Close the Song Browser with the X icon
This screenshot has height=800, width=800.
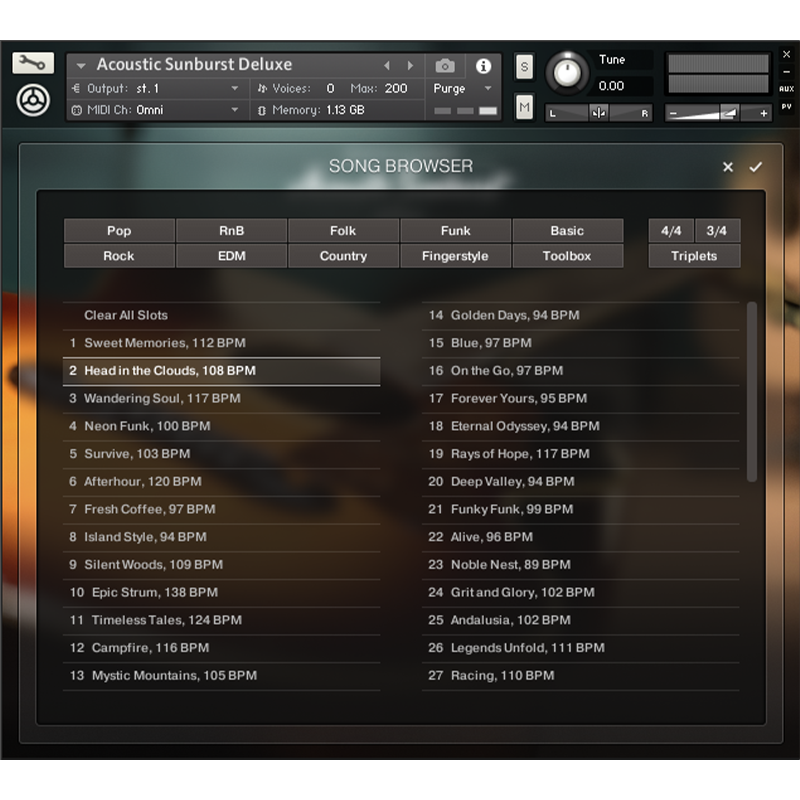(x=728, y=167)
